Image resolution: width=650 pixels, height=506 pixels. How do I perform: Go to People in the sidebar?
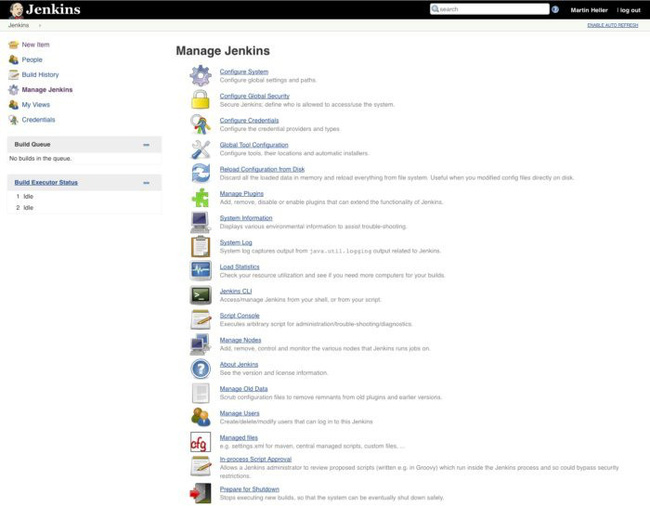(x=32, y=60)
